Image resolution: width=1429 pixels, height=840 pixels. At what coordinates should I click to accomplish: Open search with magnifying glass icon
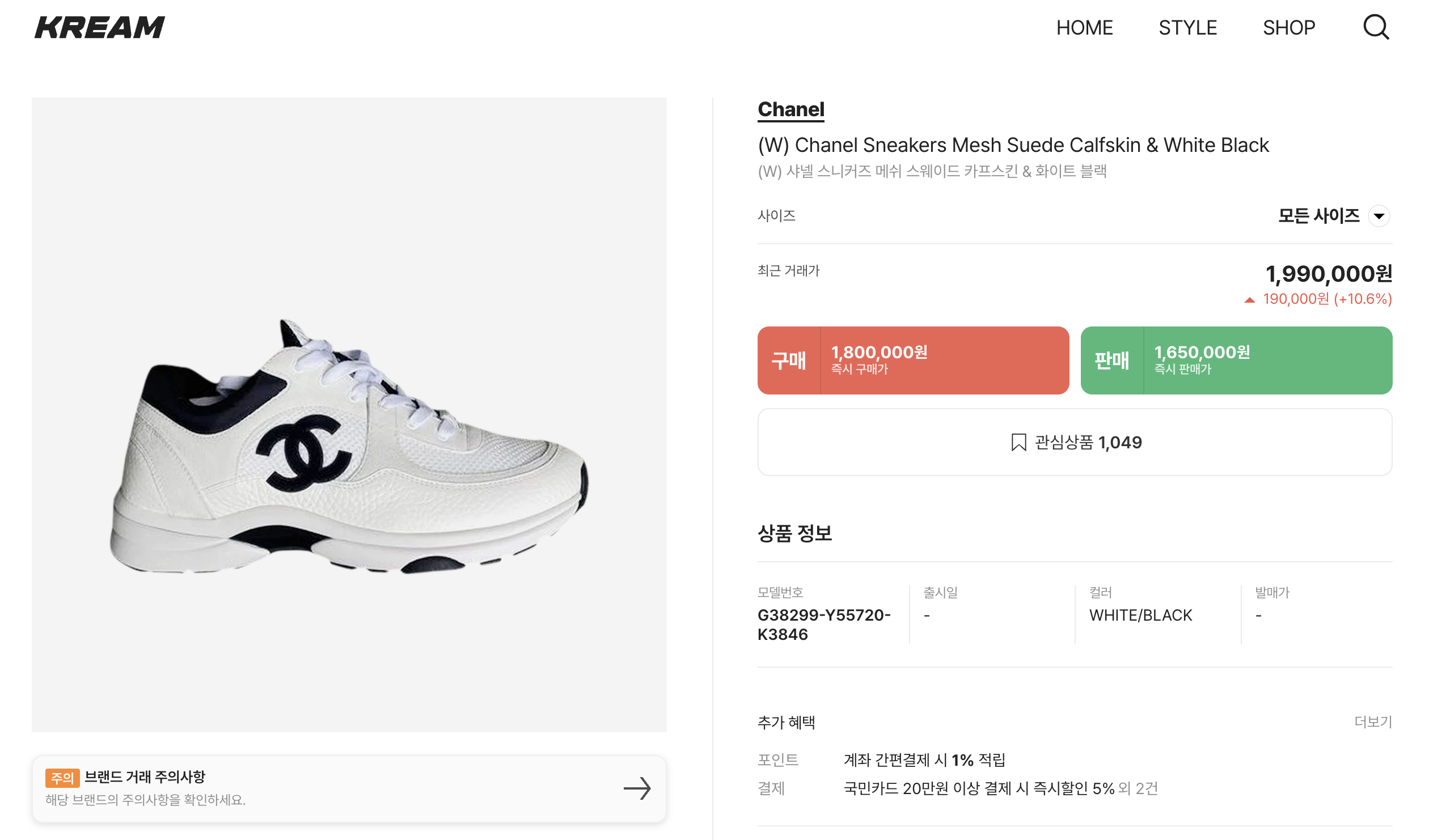[x=1376, y=27]
